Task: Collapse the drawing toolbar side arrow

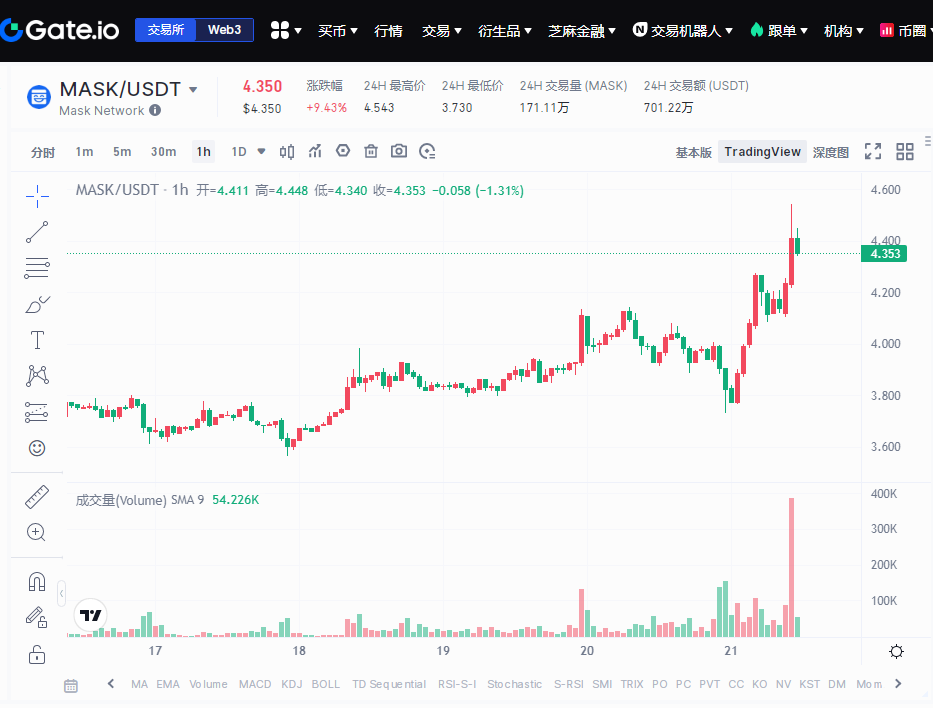Action: (x=61, y=593)
